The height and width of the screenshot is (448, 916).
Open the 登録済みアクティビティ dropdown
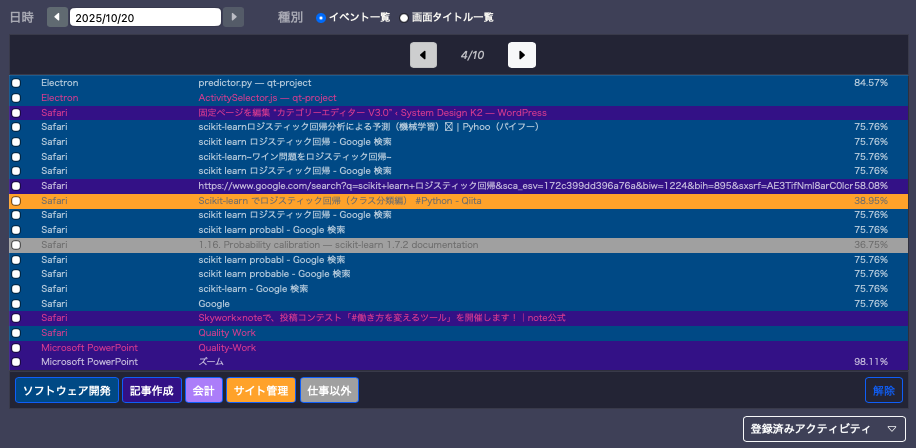pos(824,429)
